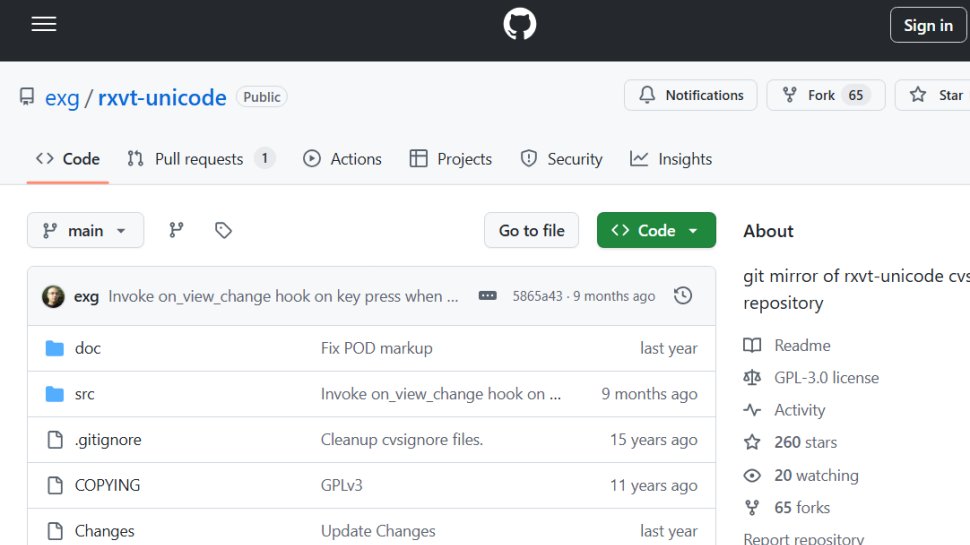Open the GPL-3.0 license link
Viewport: 970px width, 545px height.
pyautogui.click(x=826, y=378)
